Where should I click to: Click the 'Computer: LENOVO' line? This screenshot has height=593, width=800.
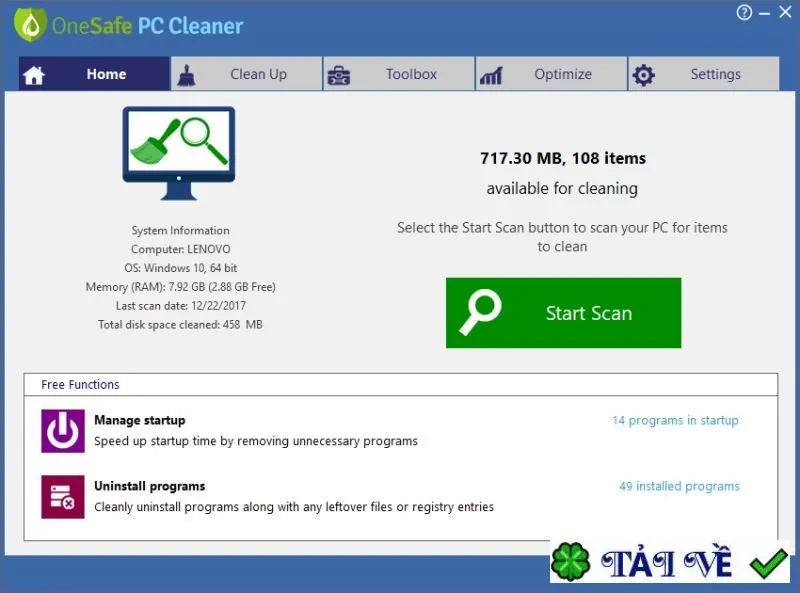(x=181, y=249)
